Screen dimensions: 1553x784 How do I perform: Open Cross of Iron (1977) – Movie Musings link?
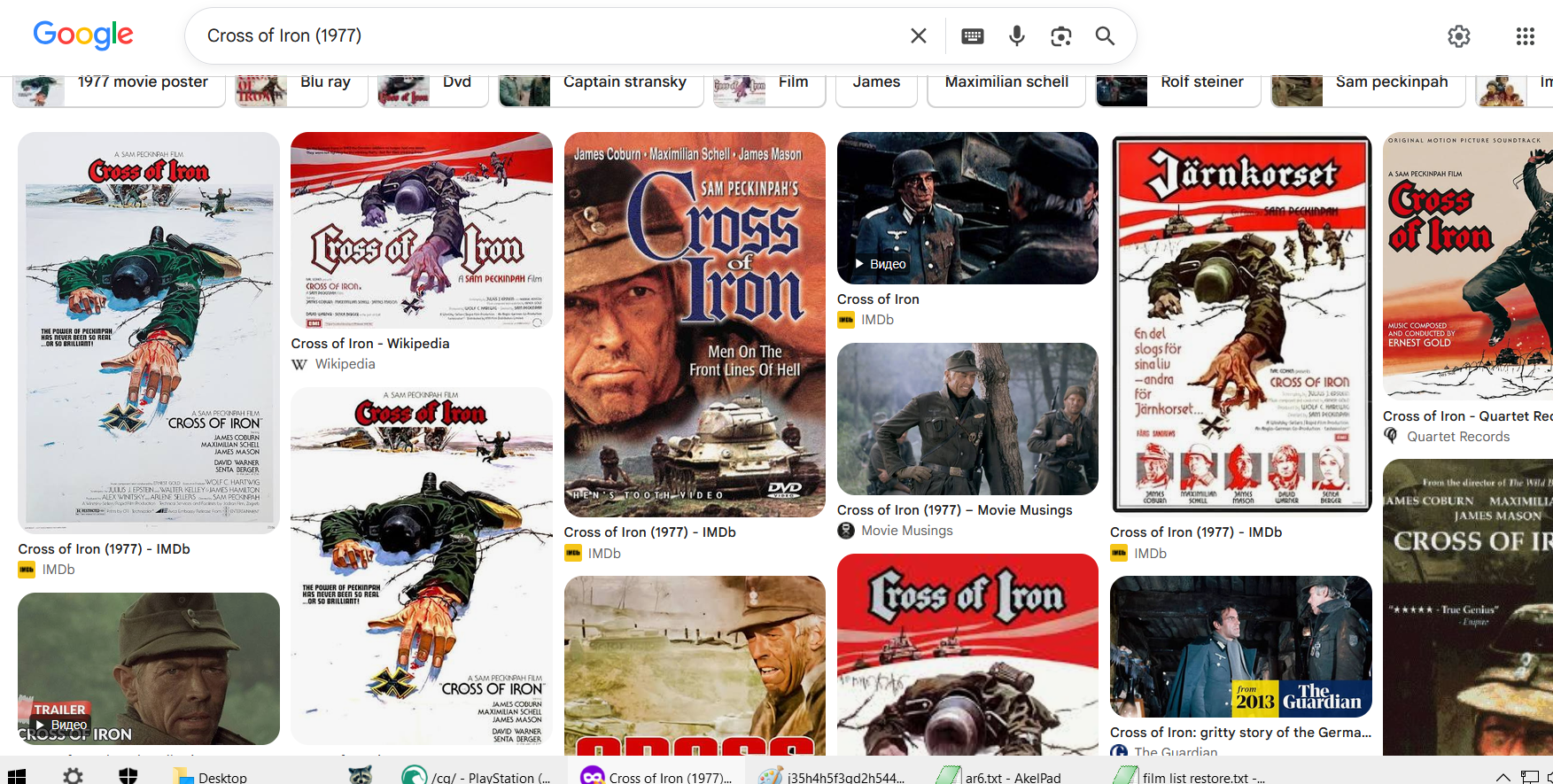click(x=954, y=510)
